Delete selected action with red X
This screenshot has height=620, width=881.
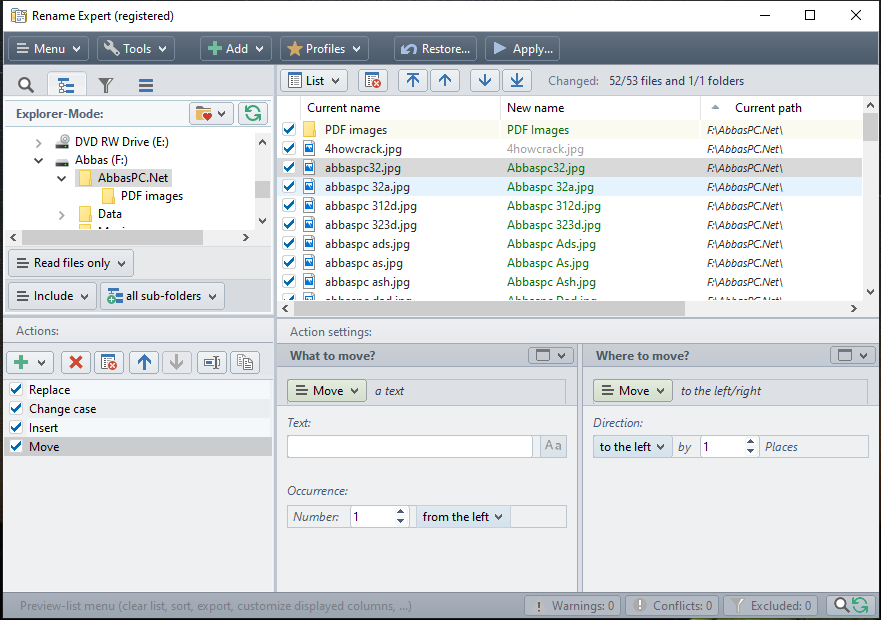click(76, 363)
